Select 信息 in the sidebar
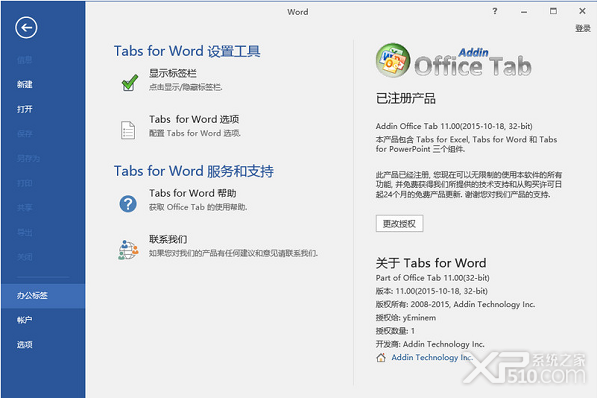The width and height of the screenshot is (600, 398). coord(24,60)
